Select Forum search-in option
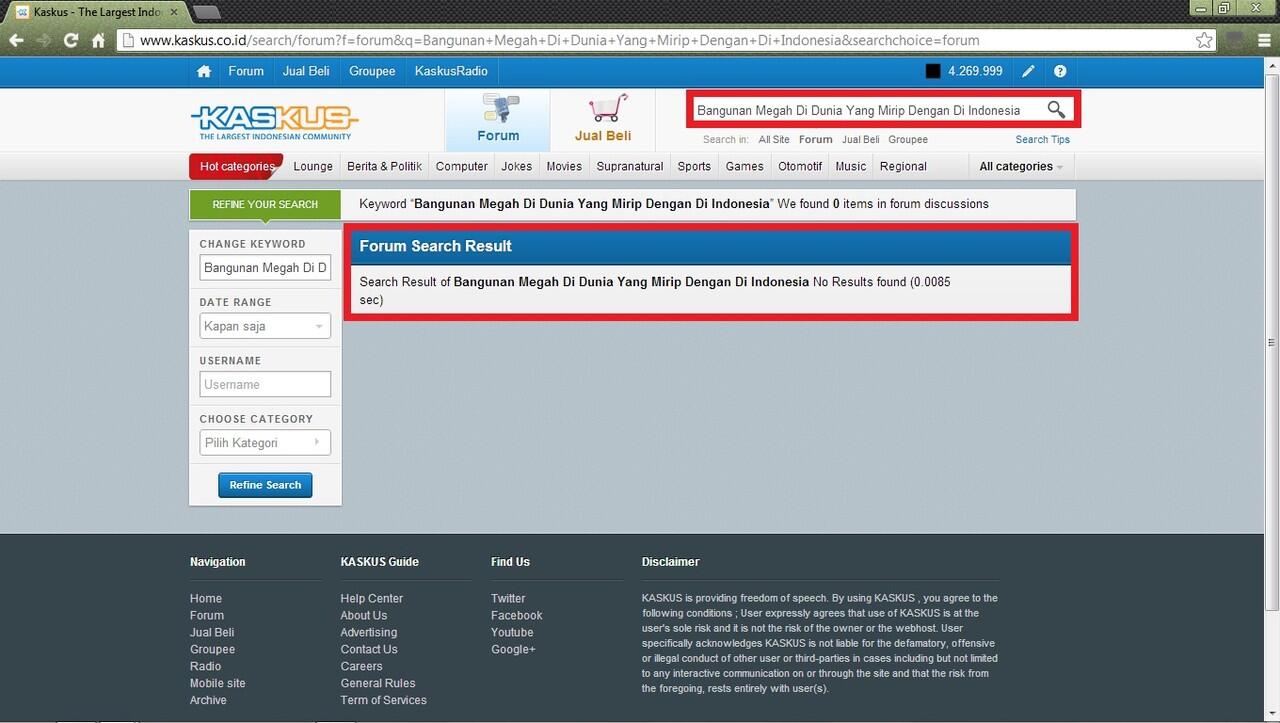 pos(816,140)
